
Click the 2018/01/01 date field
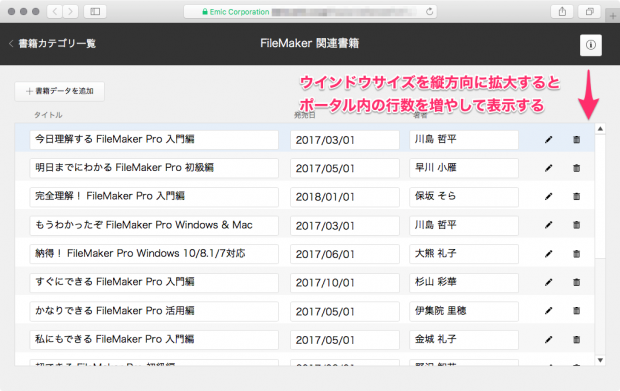tap(345, 197)
